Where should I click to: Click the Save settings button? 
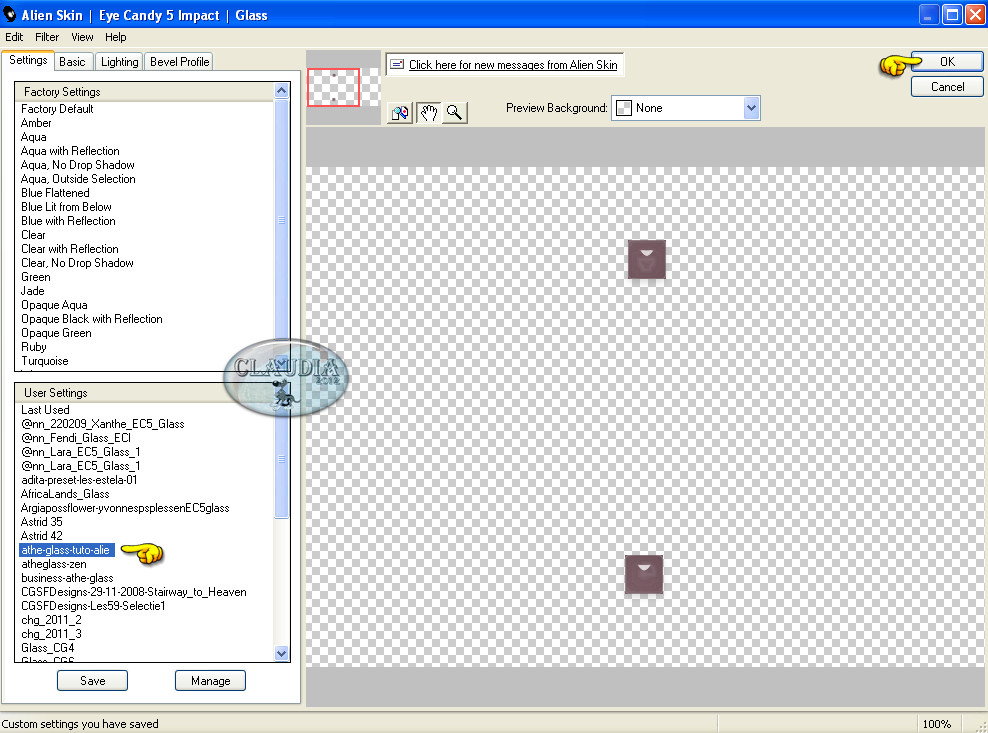point(93,681)
